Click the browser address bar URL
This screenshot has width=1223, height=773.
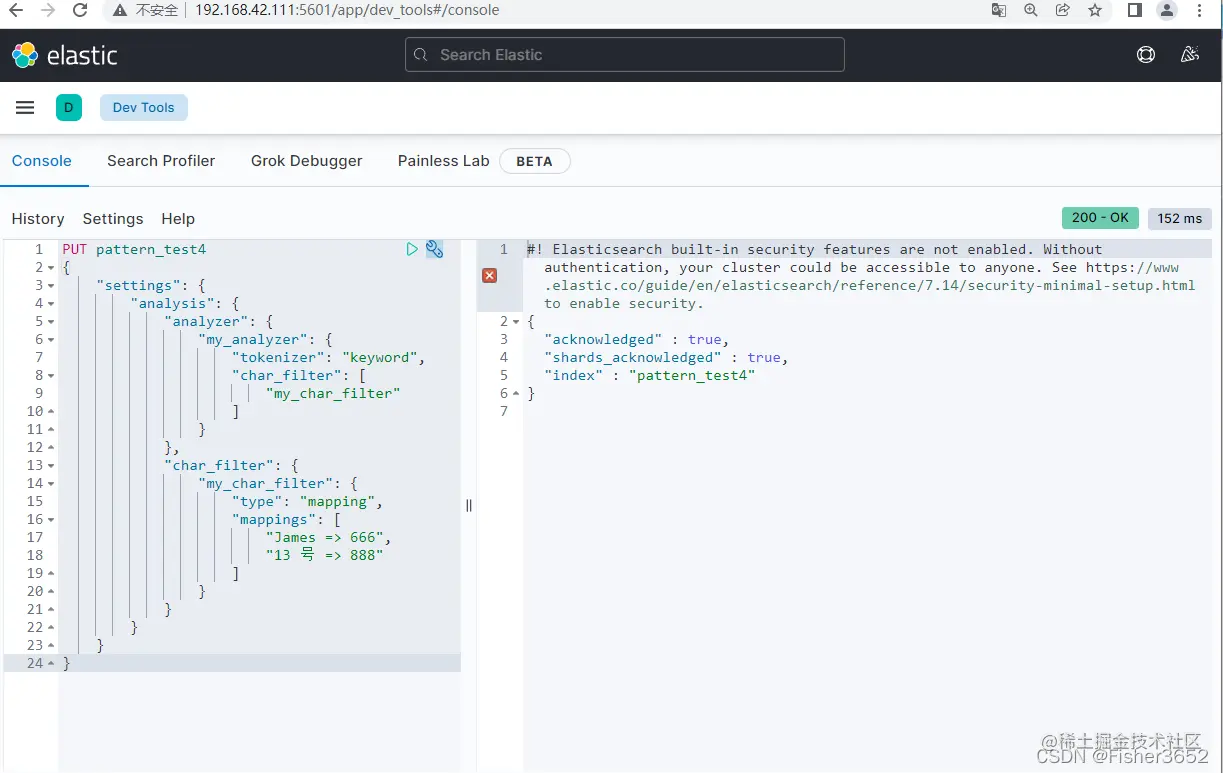[347, 10]
